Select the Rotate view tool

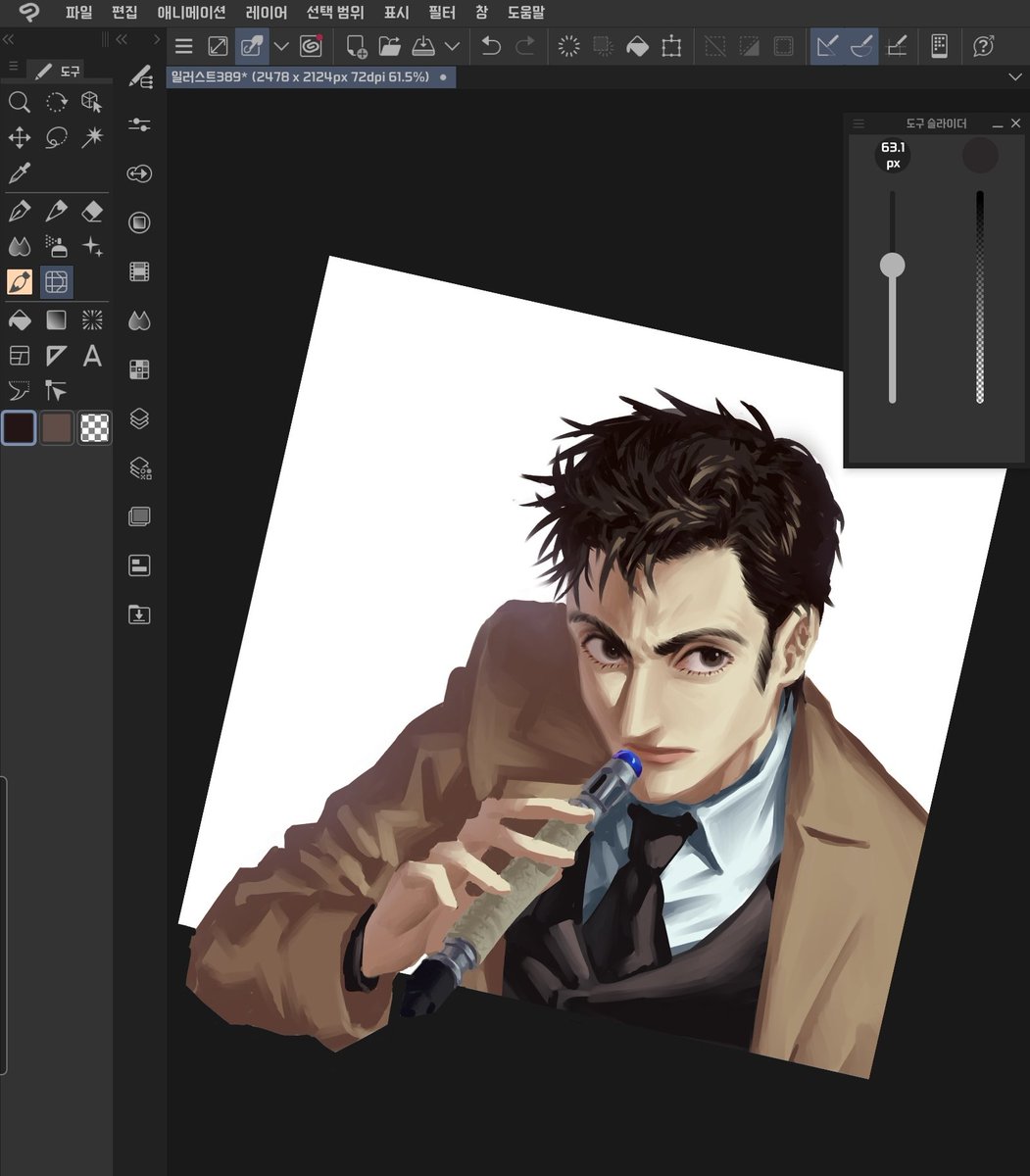(56, 101)
